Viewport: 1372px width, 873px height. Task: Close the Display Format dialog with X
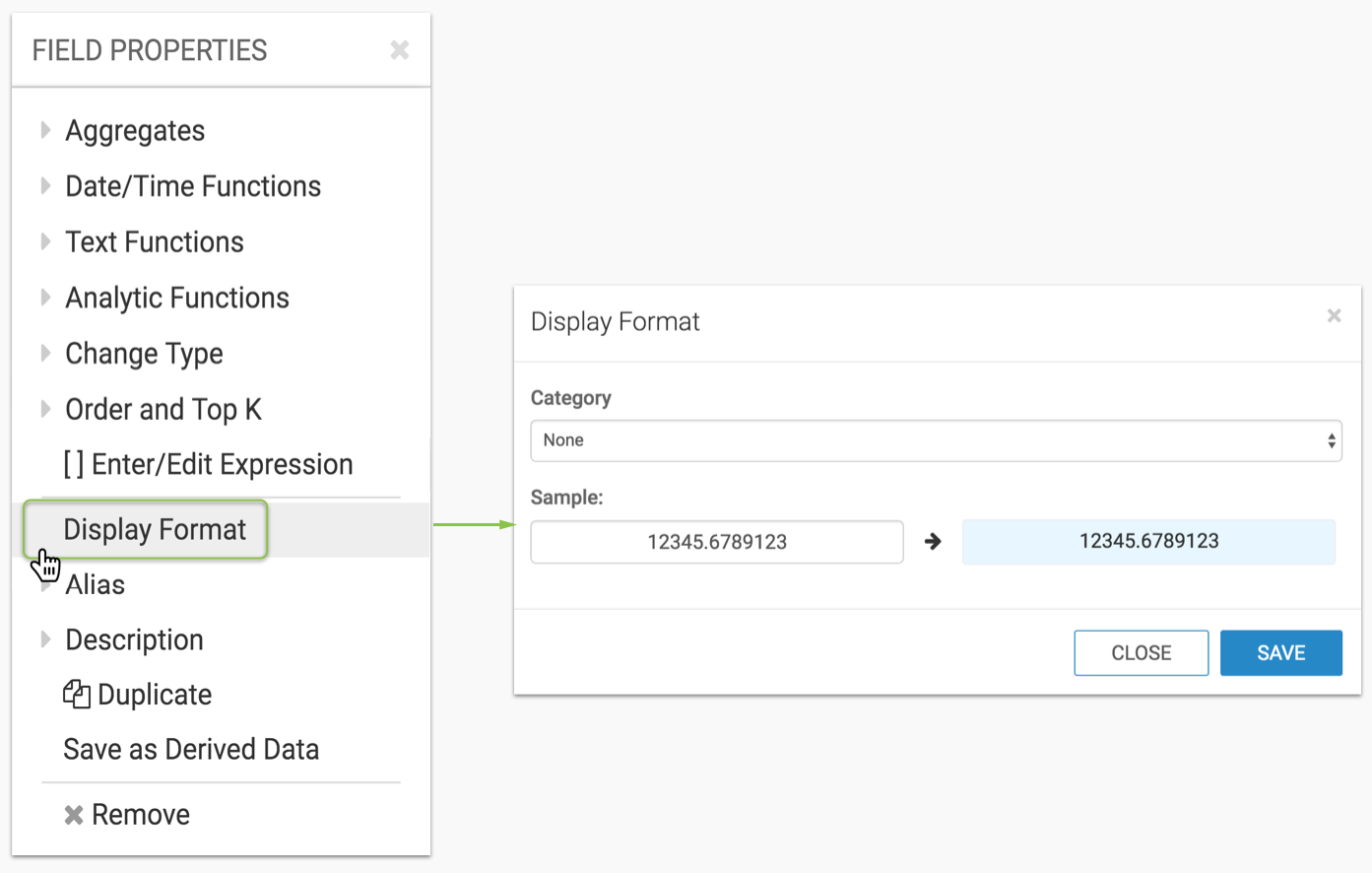click(x=1334, y=315)
